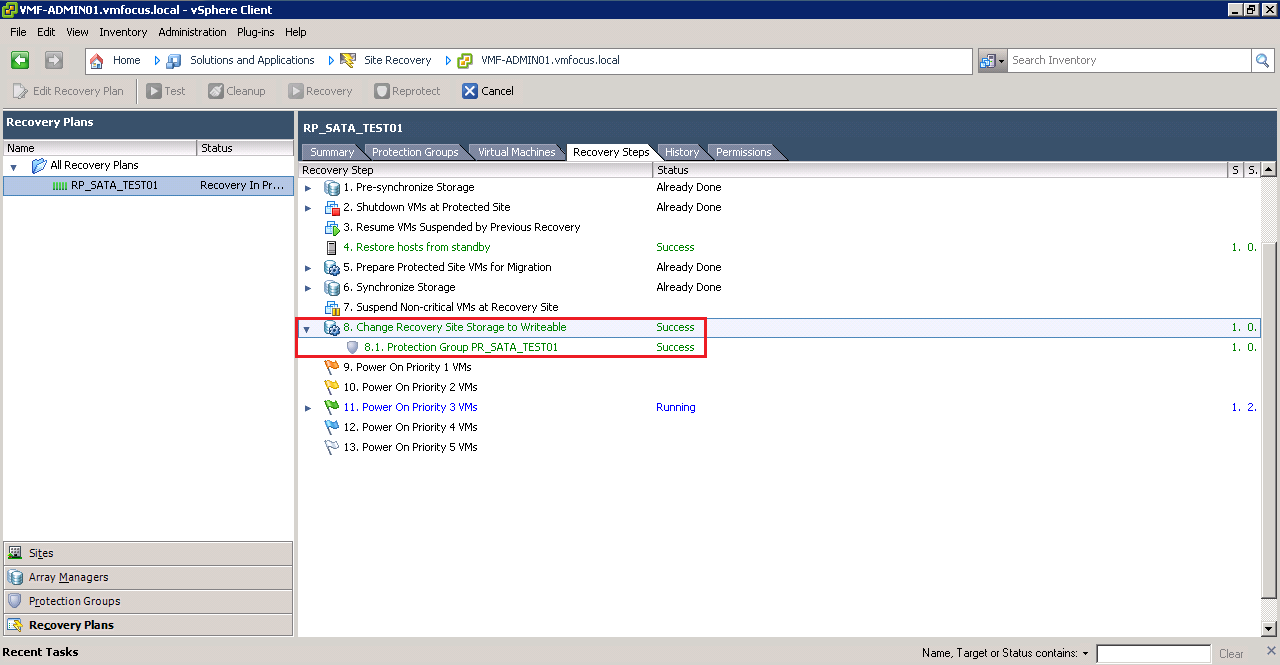
Task: Switch to the Virtual Machines tab
Action: tap(516, 152)
